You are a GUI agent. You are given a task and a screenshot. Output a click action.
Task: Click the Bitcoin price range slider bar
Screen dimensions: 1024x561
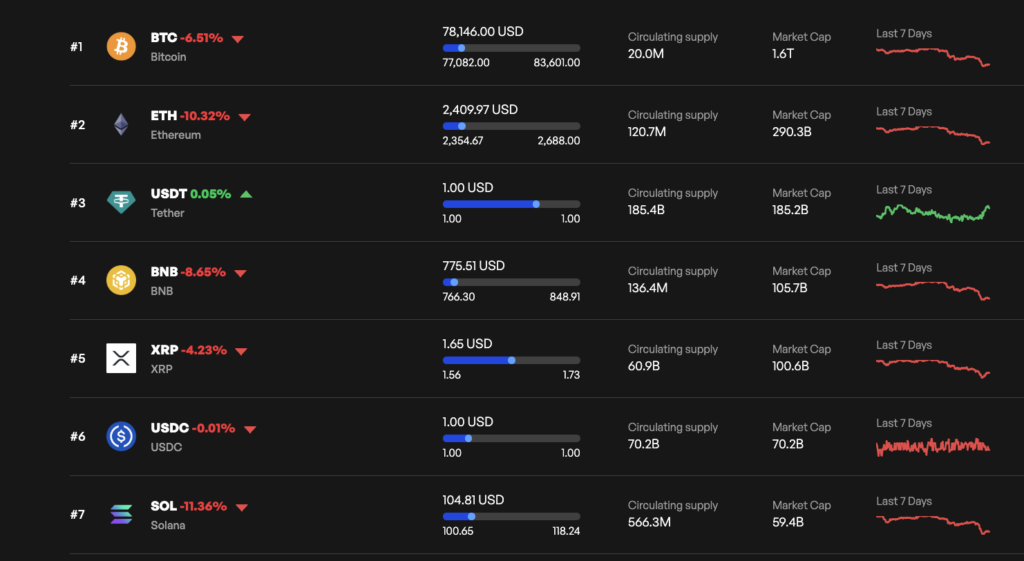tap(511, 47)
